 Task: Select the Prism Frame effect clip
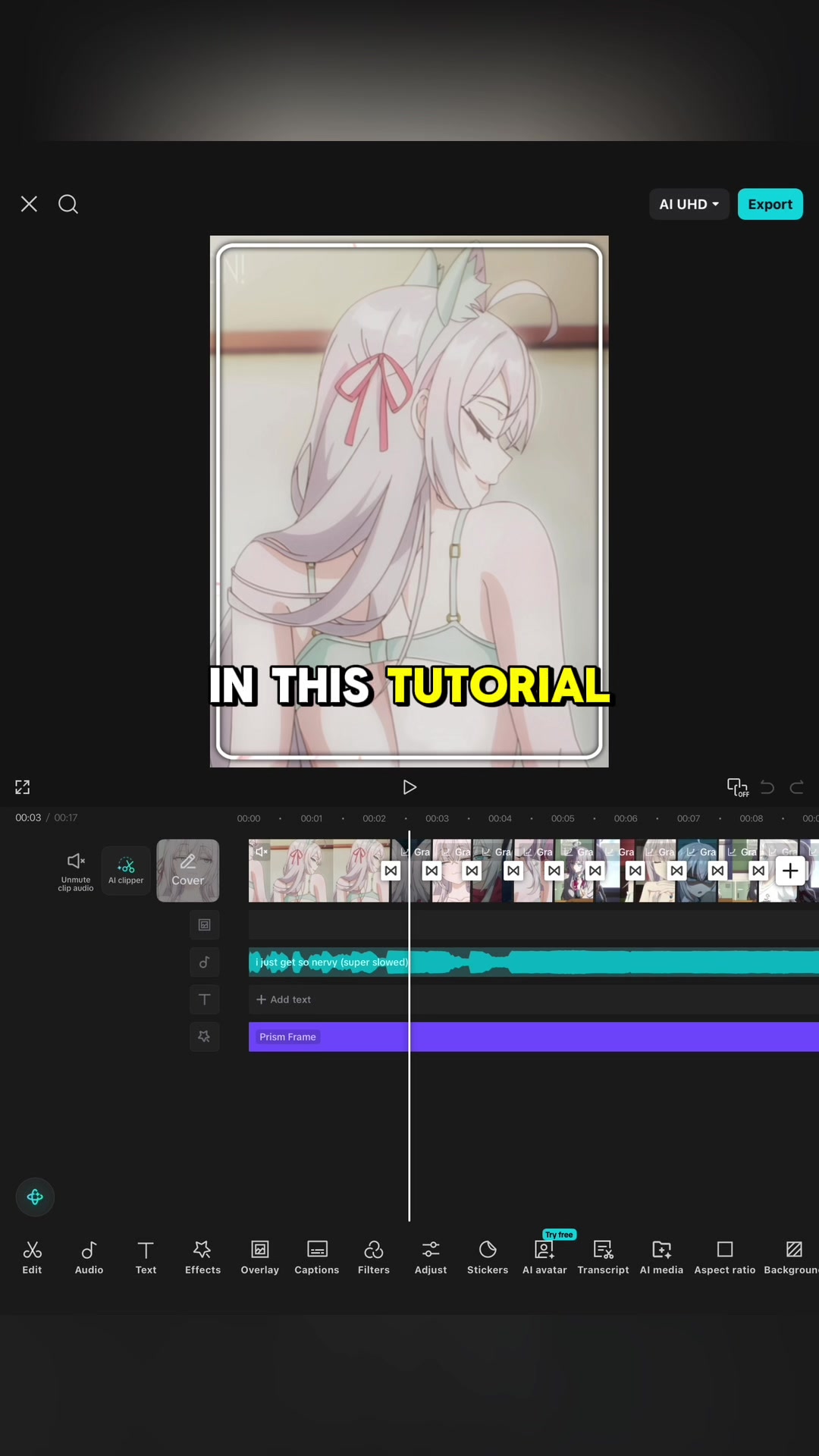pos(534,1037)
